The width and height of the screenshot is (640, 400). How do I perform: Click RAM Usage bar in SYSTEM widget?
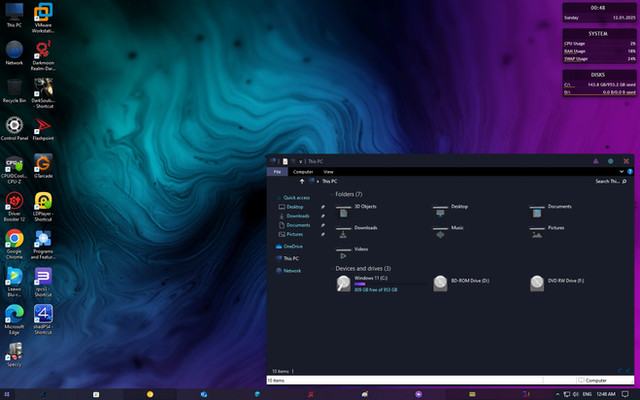[600, 53]
